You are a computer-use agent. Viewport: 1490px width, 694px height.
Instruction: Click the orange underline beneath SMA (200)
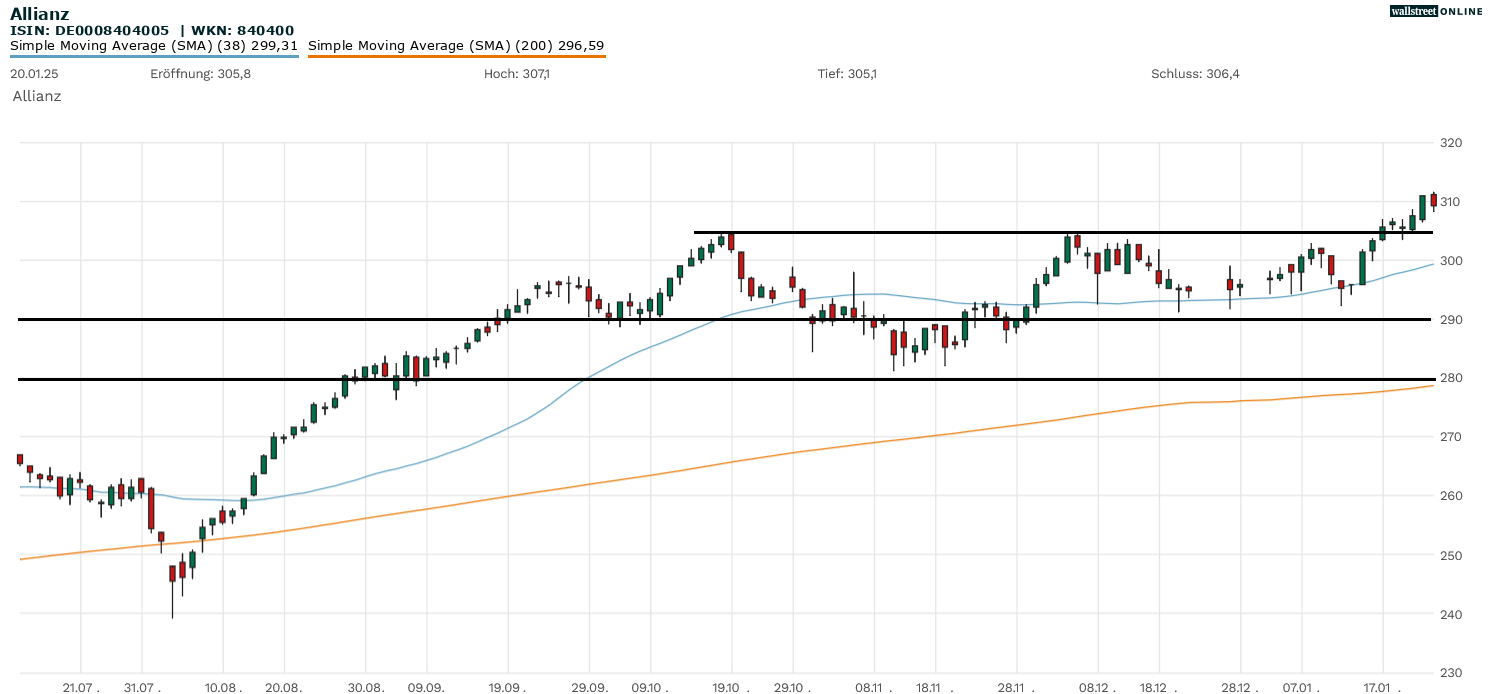point(456,56)
